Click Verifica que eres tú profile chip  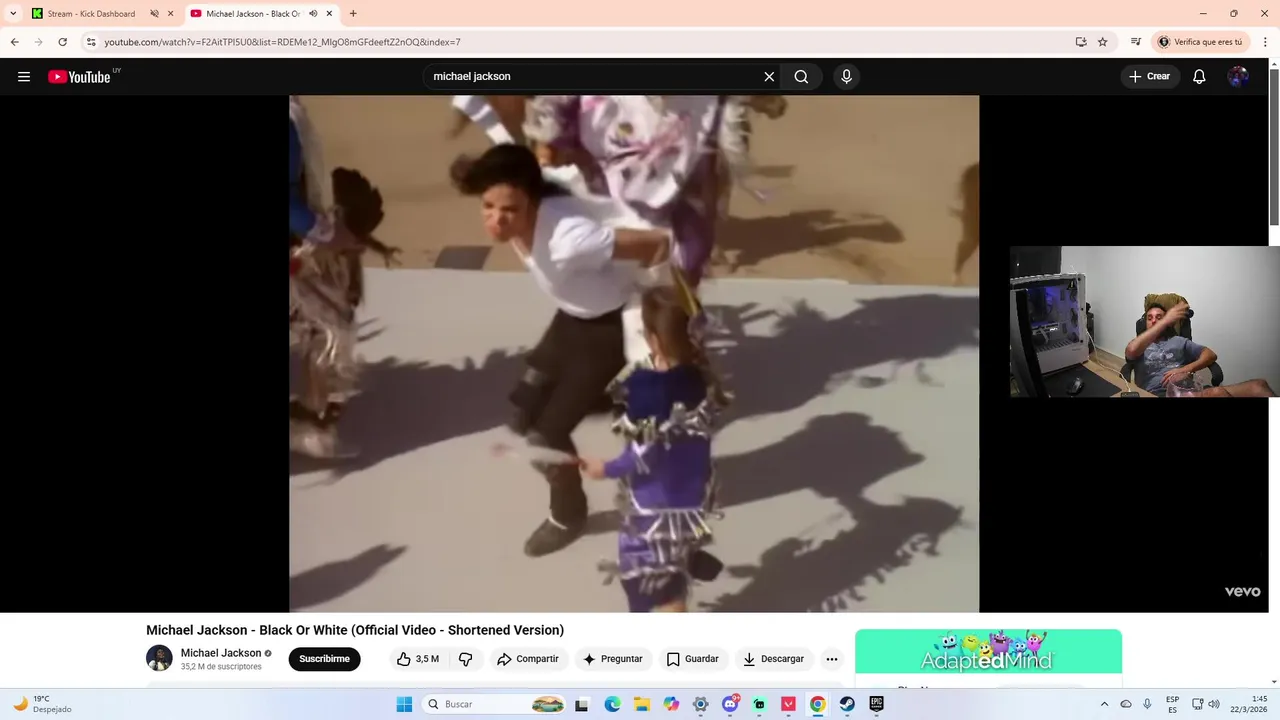point(1200,42)
